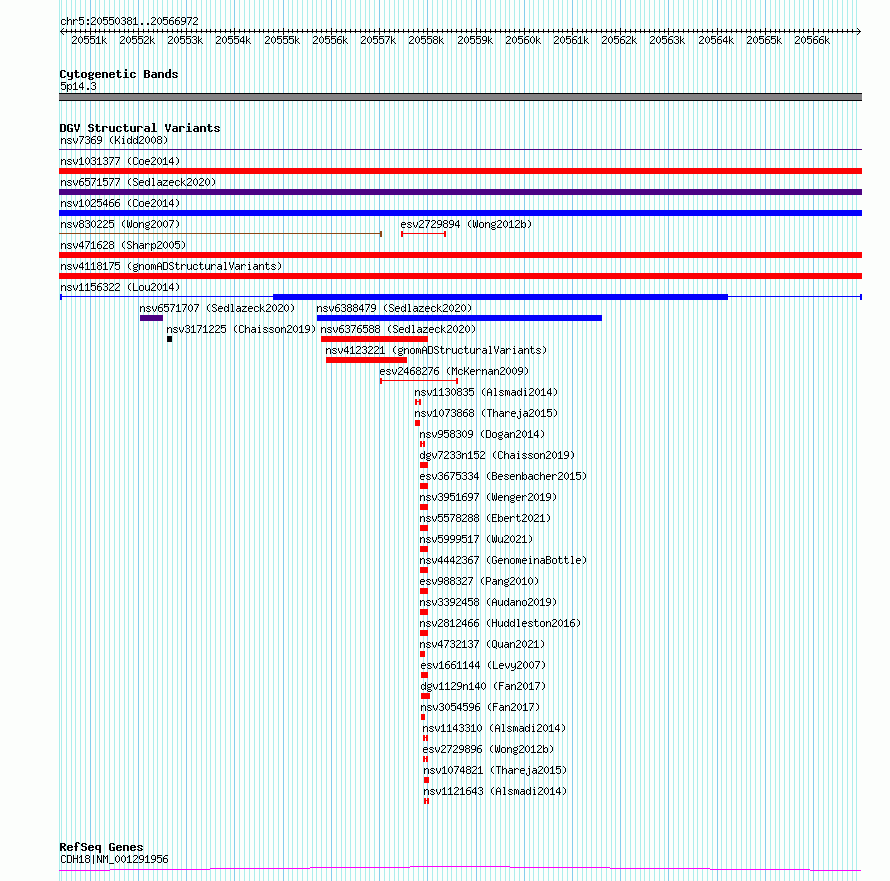Click the nsv6376588 red variant bar
Viewport: 890px width, 881px height.
[x=375, y=339]
